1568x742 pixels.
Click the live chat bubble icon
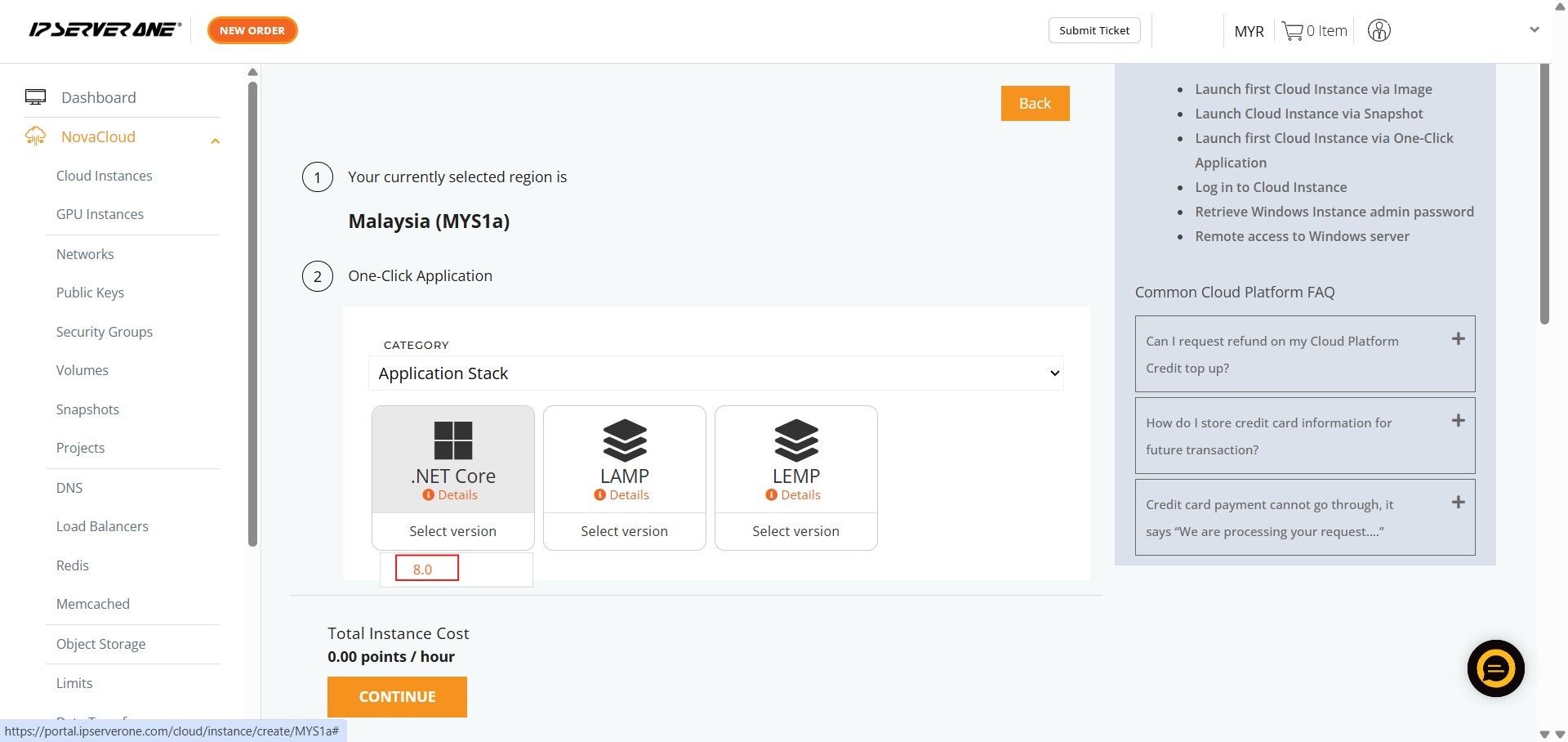click(1495, 668)
